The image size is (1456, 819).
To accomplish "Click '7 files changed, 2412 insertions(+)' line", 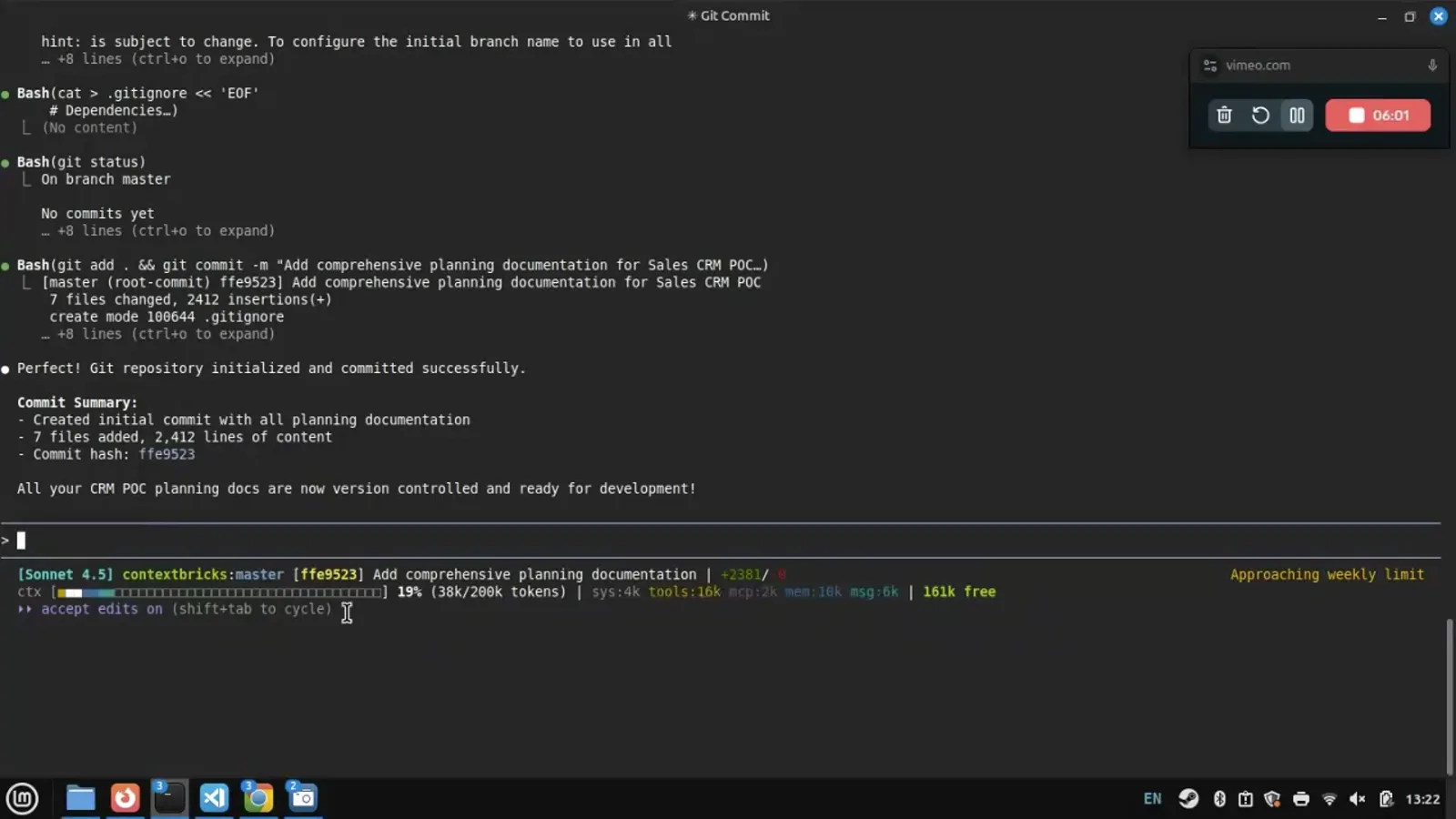I will coord(190,299).
